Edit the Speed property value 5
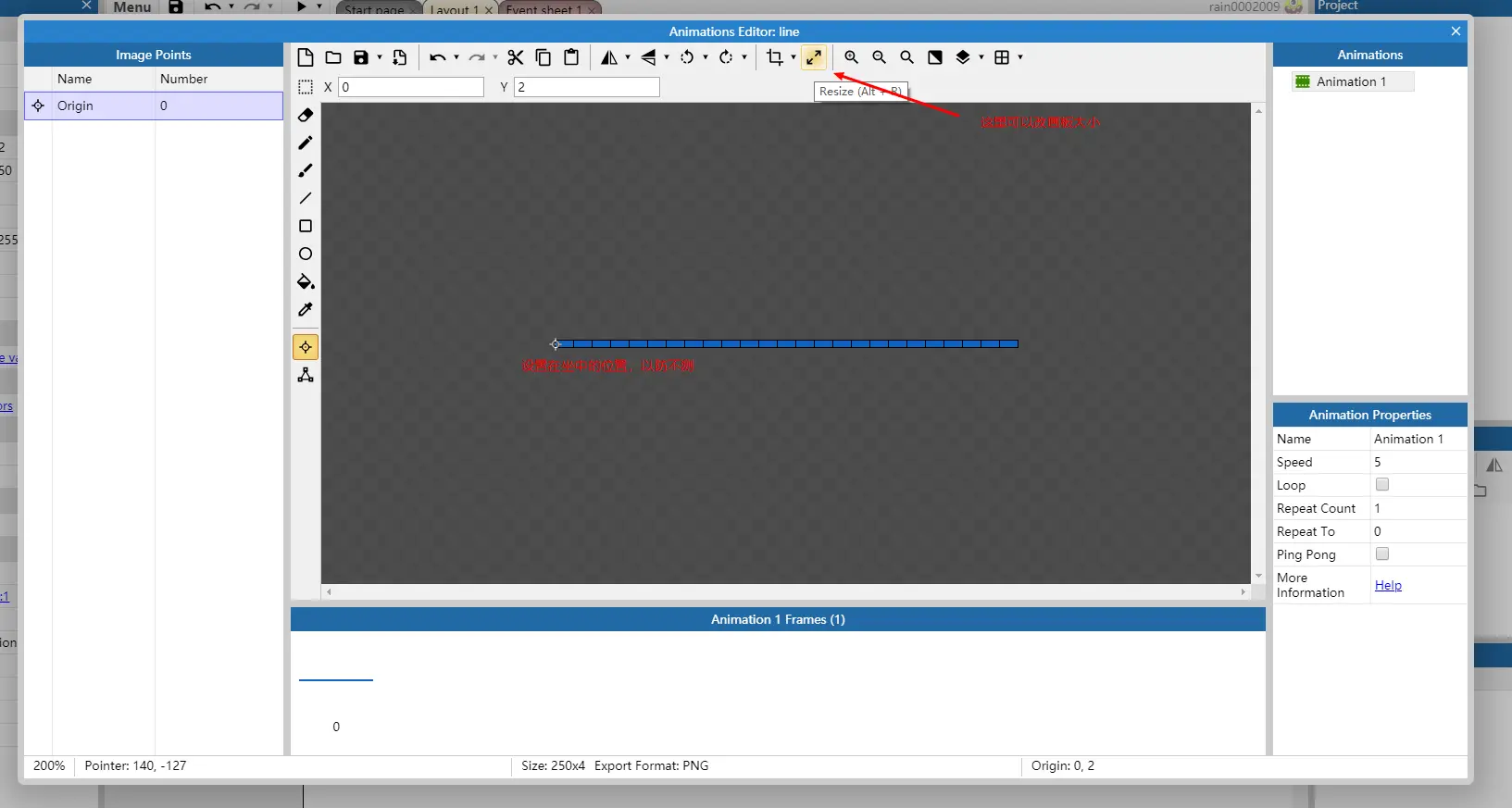Screen dimensions: 1512x808 coord(1418,462)
